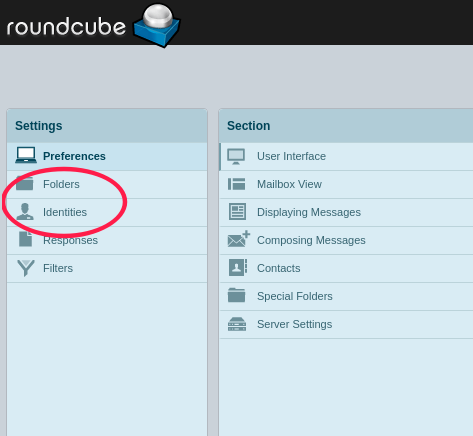The image size is (473, 436).
Task: Click the Special Folders icon
Action: pos(236,295)
